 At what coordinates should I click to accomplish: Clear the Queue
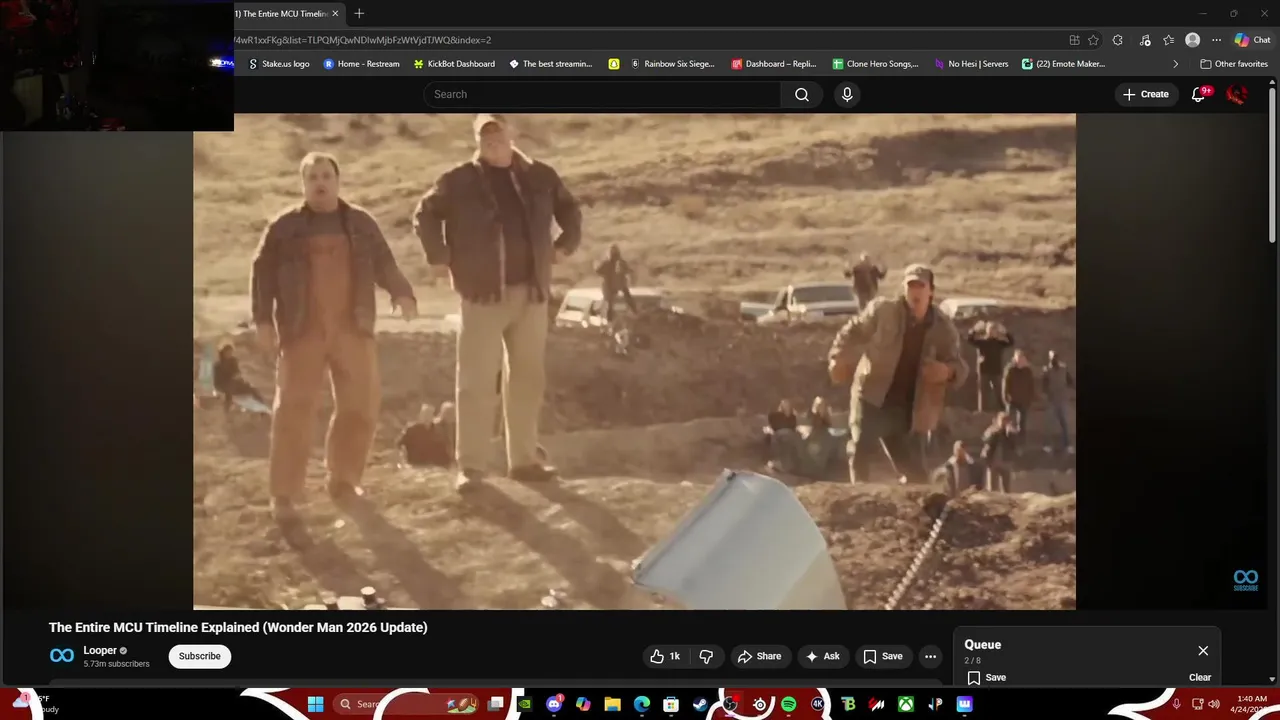click(x=1200, y=677)
